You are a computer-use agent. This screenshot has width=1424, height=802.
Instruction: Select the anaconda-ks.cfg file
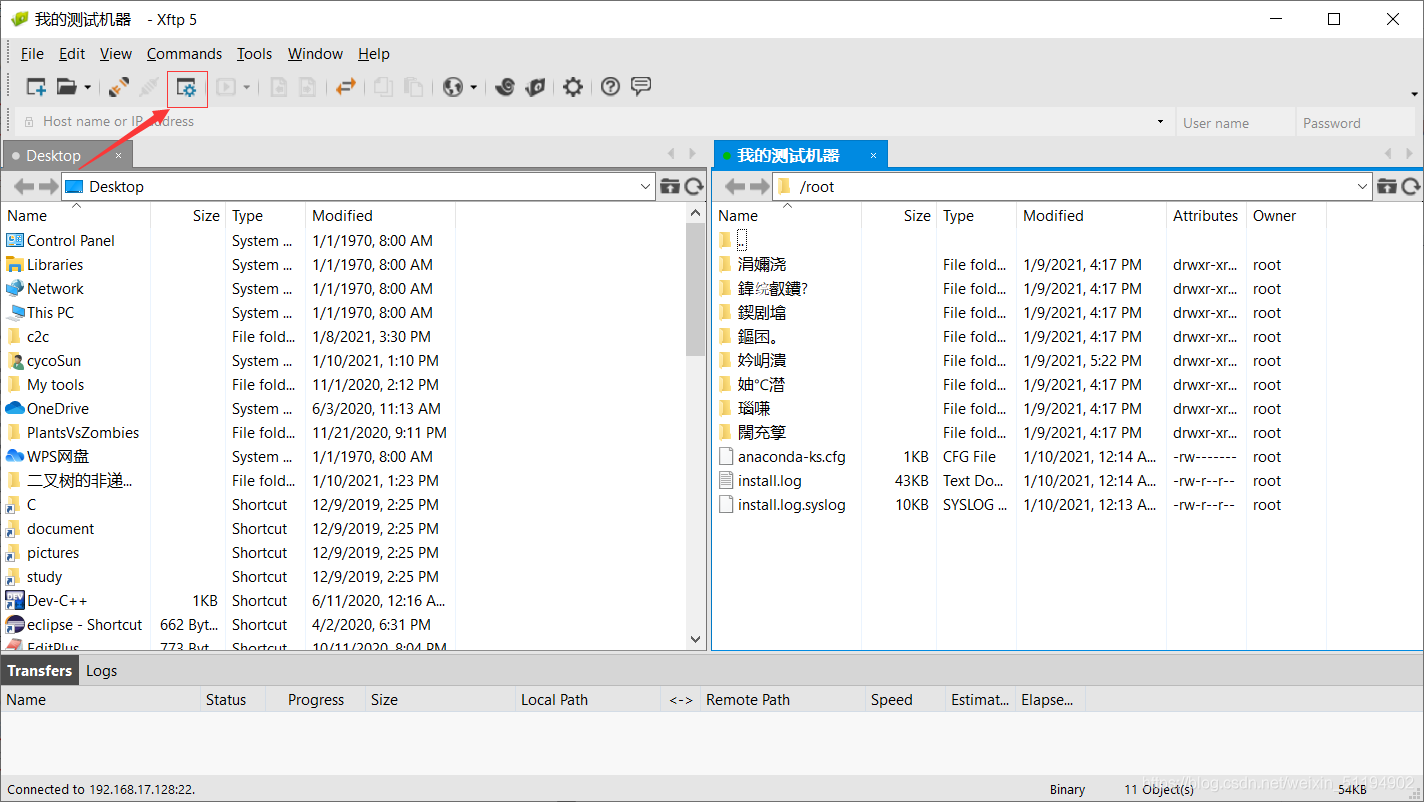click(792, 457)
